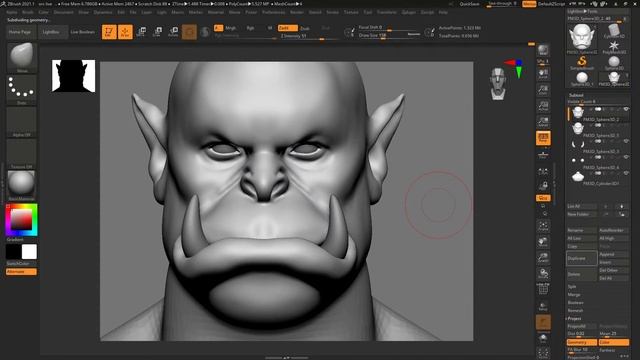640x360 pixels.
Task: Select the SimpleBrush tool
Action: coord(582,62)
